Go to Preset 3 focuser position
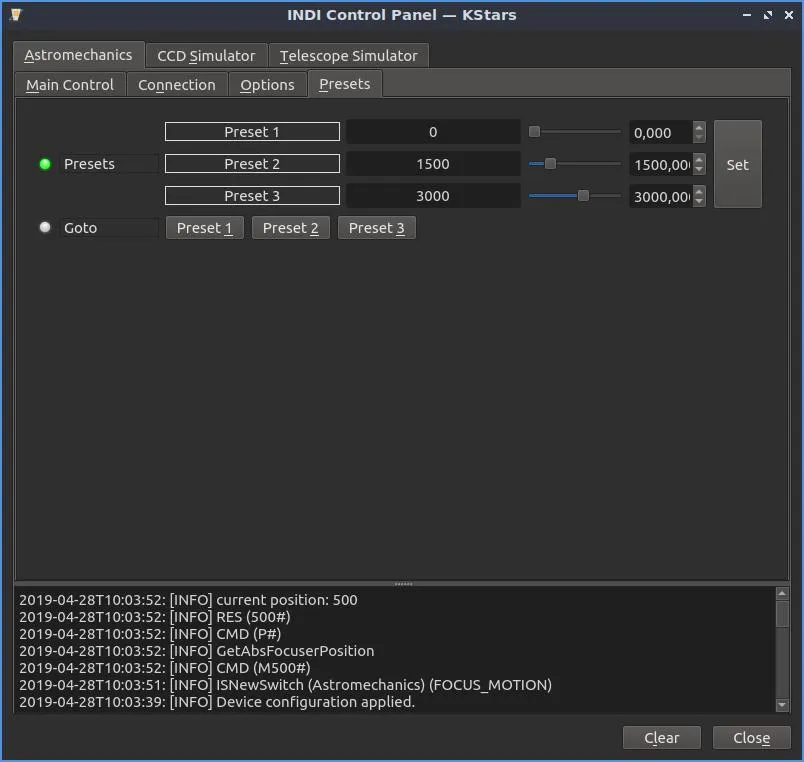The height and width of the screenshot is (762, 804). tap(377, 228)
